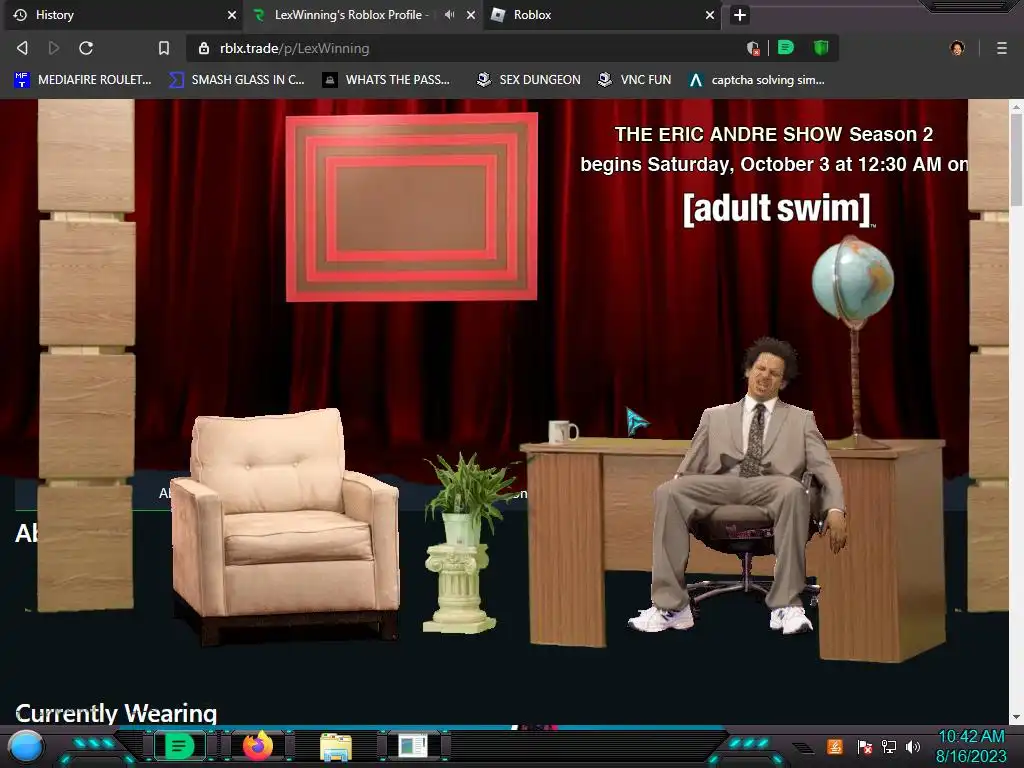Screen dimensions: 1024x768
Task: Open WHATS THE PASS... bookmark
Action: (387, 80)
